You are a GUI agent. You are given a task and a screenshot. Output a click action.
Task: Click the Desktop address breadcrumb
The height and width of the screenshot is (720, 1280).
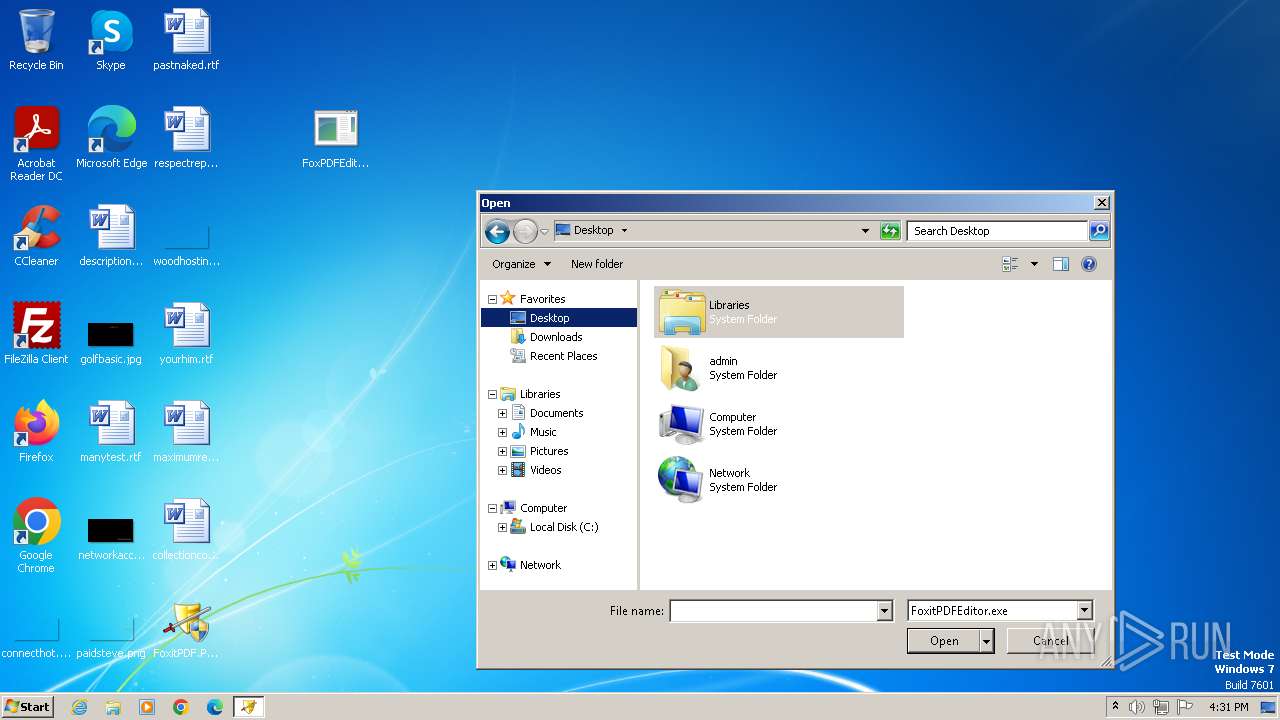[x=593, y=230]
